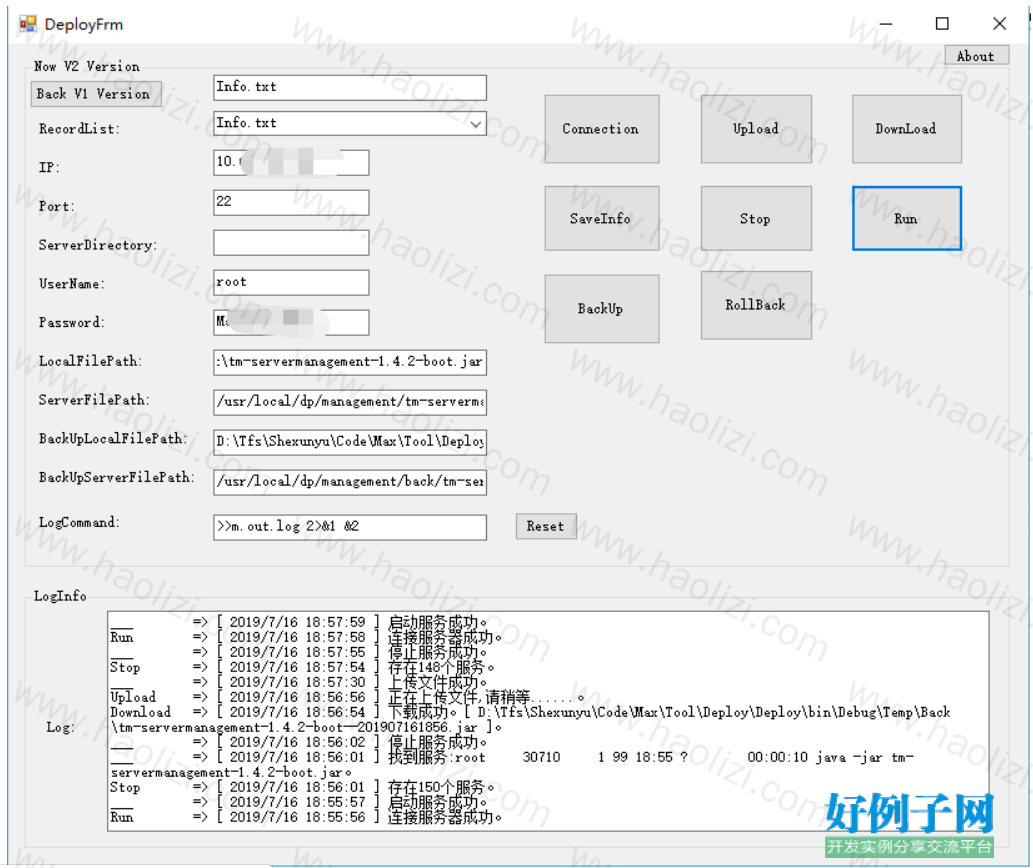Expand the RecordList dropdown arrow
Screen dimensions: 1033x868
476,124
